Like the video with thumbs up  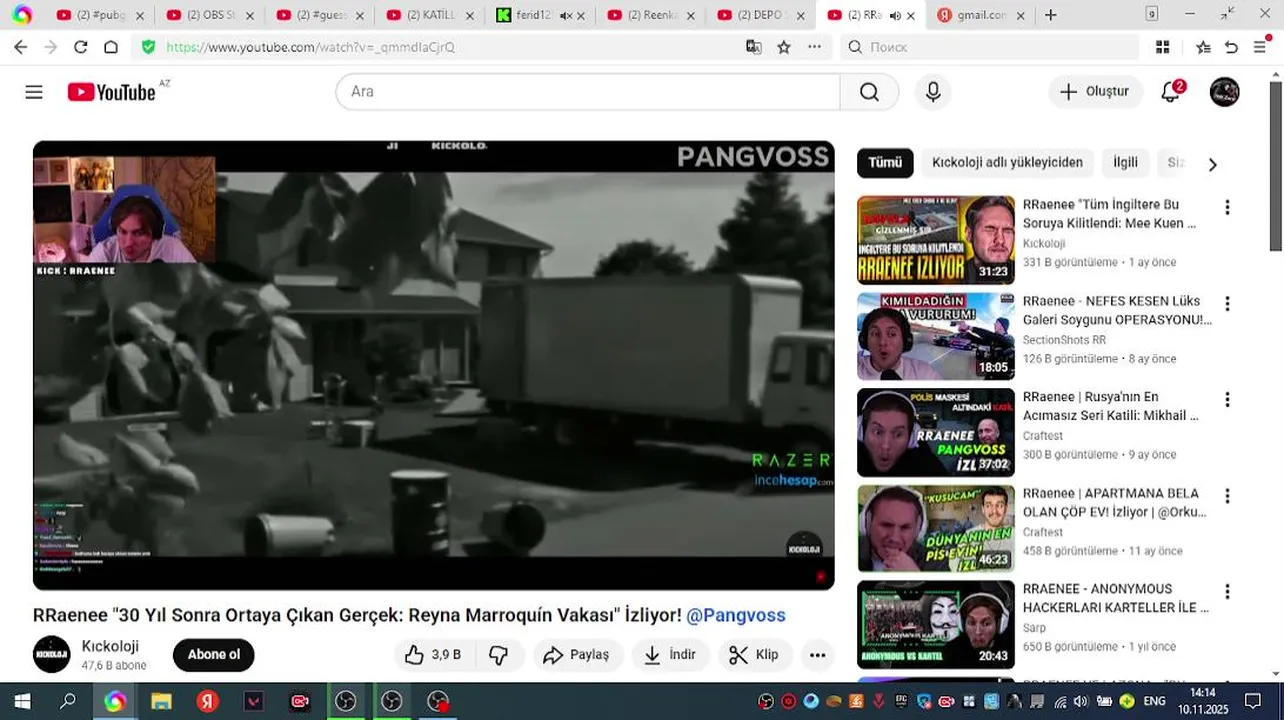point(433,655)
